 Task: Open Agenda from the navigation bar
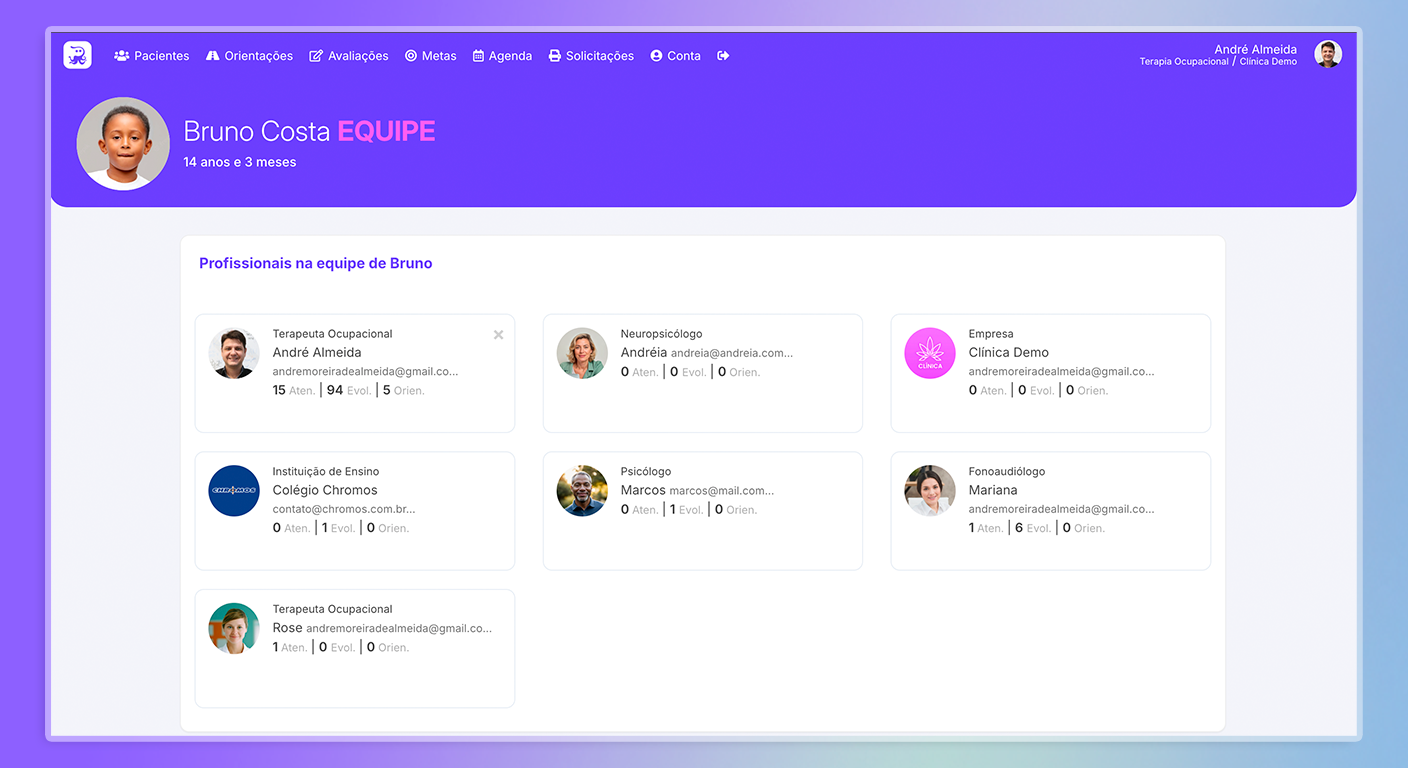coord(502,56)
